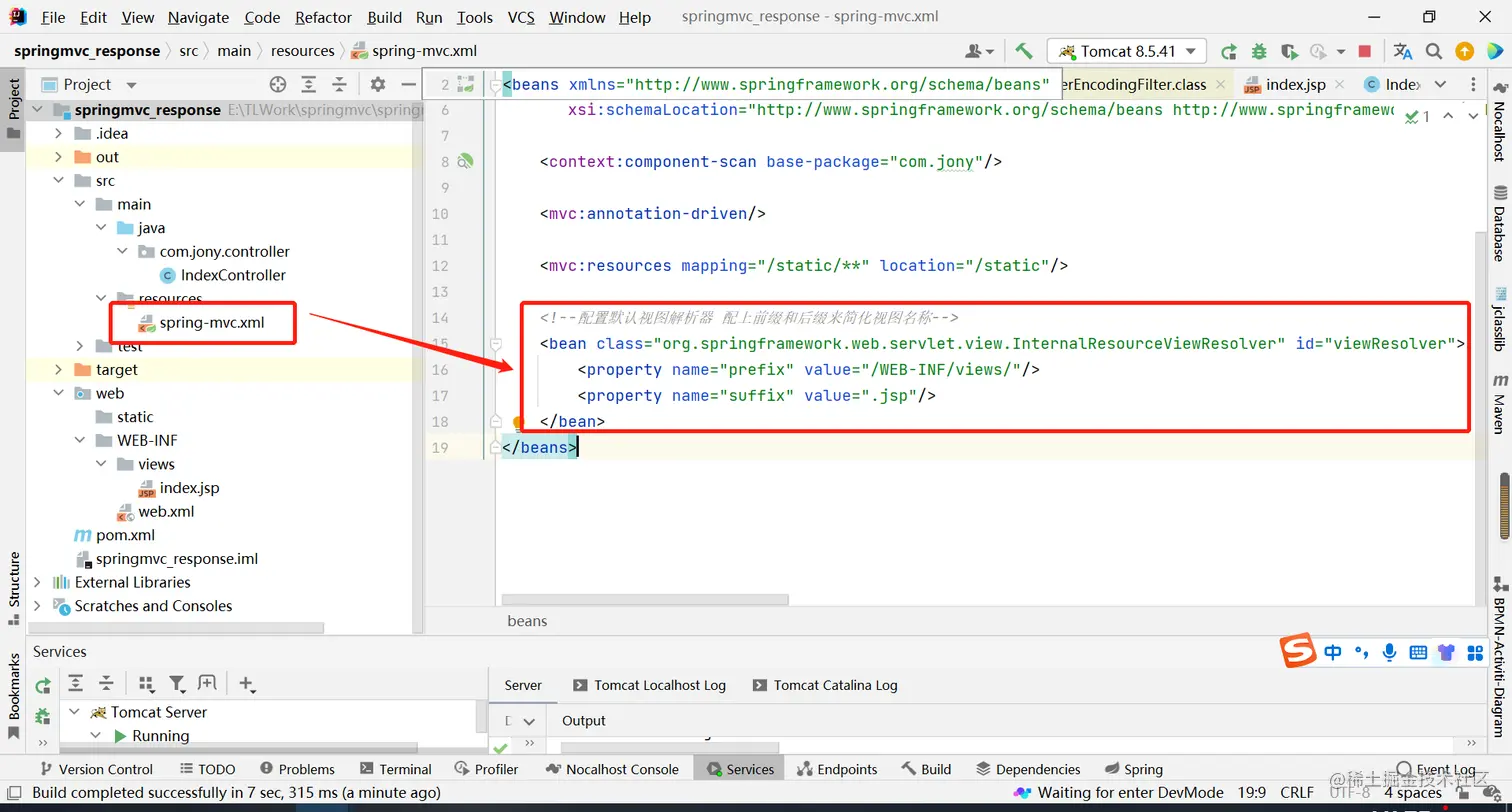This screenshot has width=1512, height=812.
Task: Click the Services filter funnel icon
Action: click(x=177, y=684)
